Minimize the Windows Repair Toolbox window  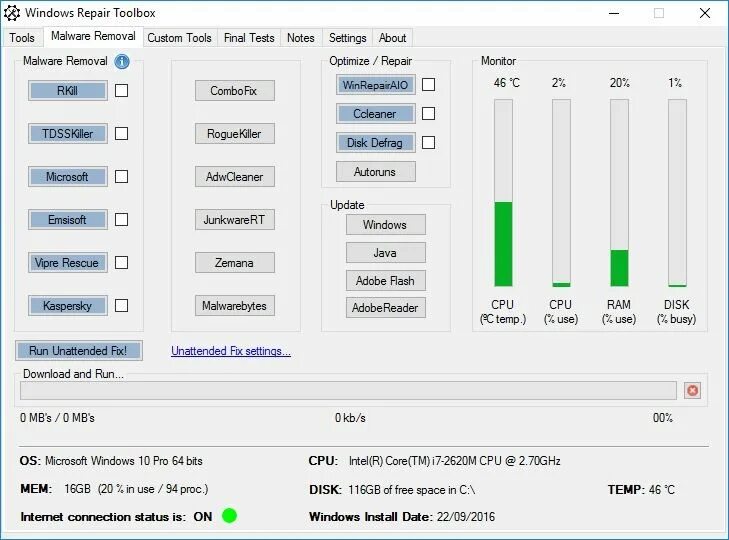(614, 13)
